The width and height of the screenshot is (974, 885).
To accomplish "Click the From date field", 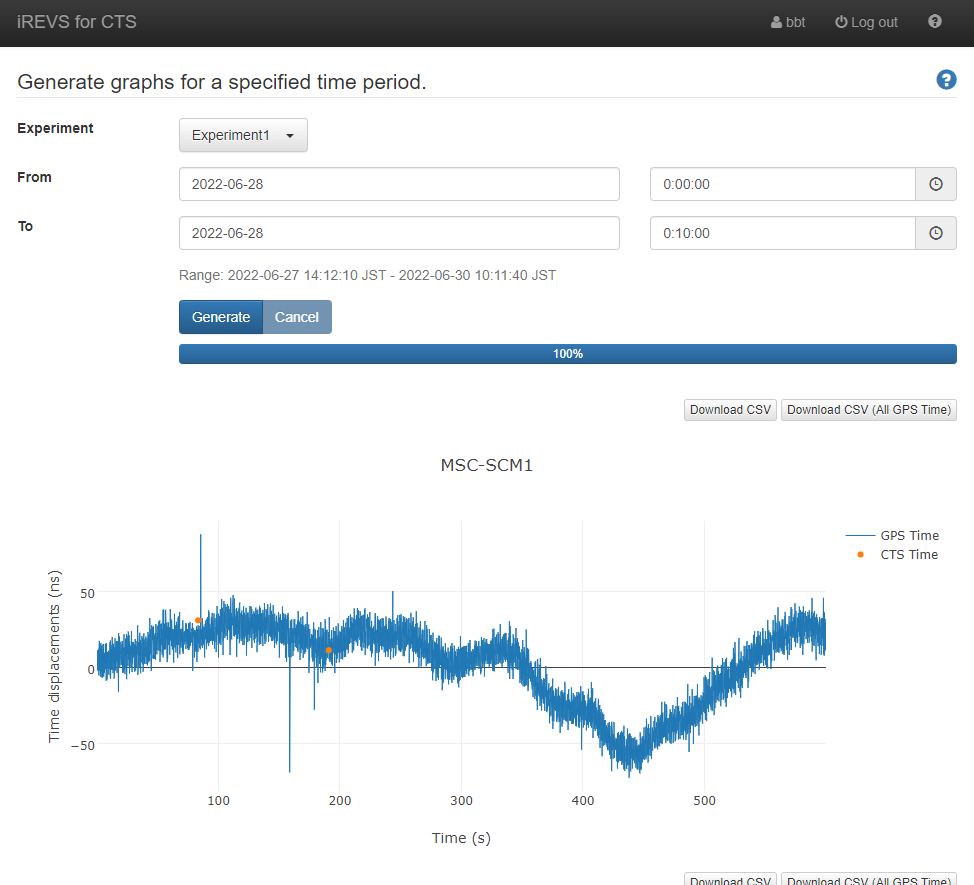I will (x=399, y=184).
